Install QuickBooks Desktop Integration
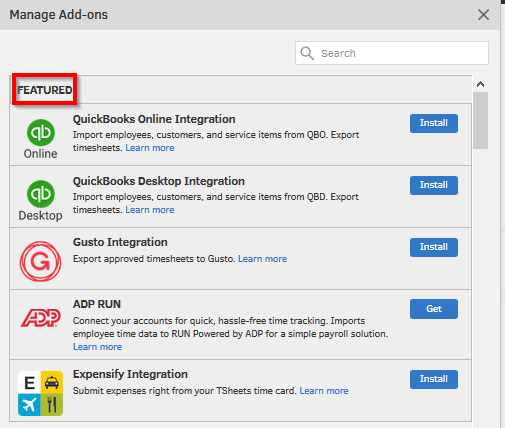The height and width of the screenshot is (428, 505). click(x=434, y=185)
